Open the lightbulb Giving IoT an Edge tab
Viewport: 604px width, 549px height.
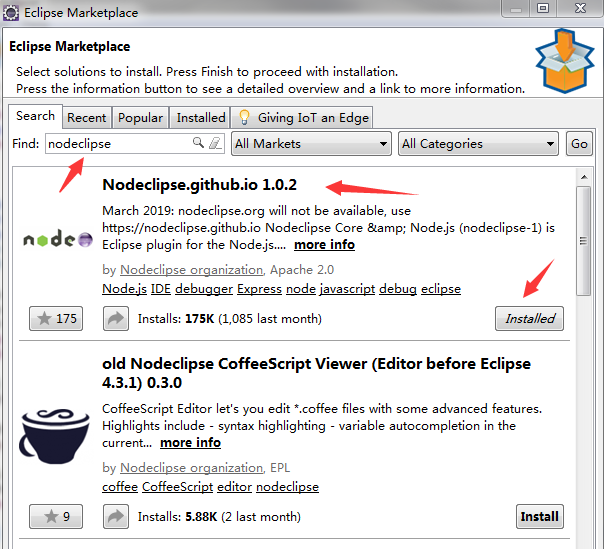pos(302,118)
